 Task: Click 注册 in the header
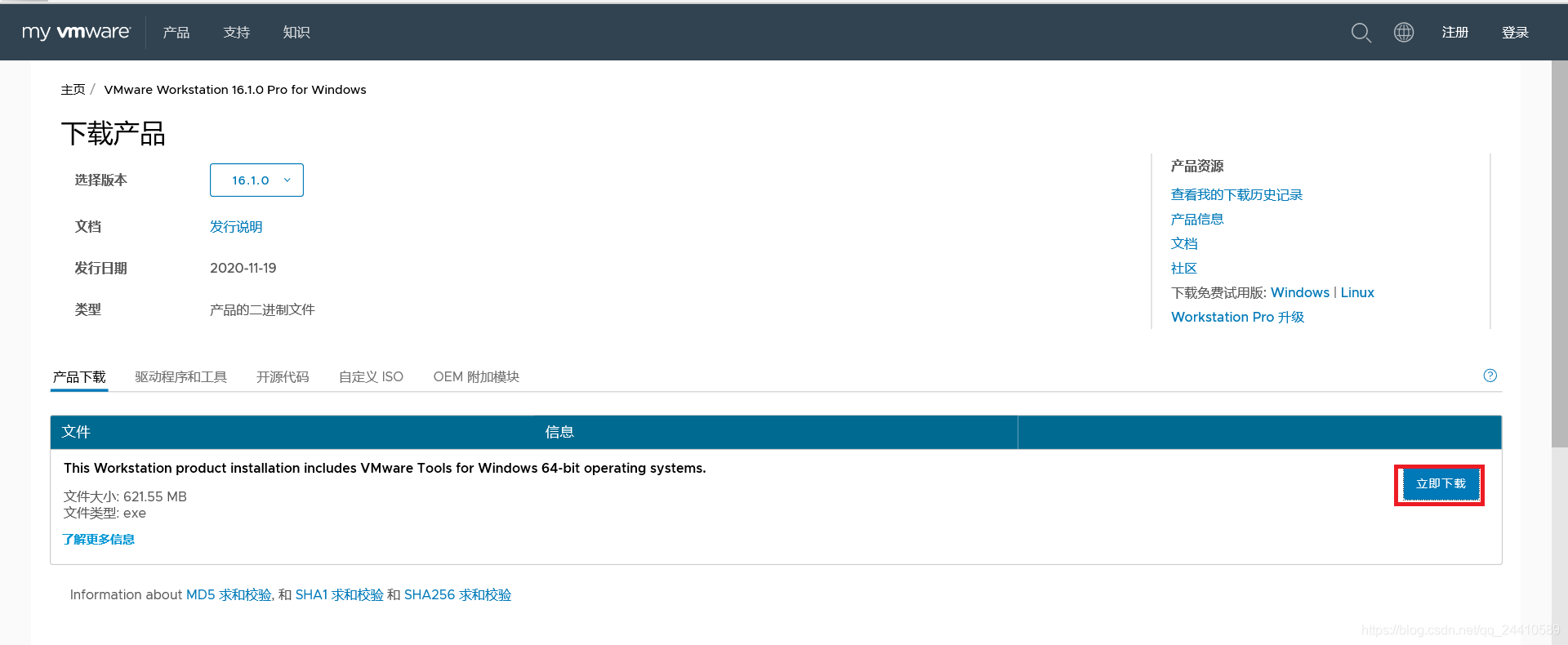click(x=1455, y=32)
